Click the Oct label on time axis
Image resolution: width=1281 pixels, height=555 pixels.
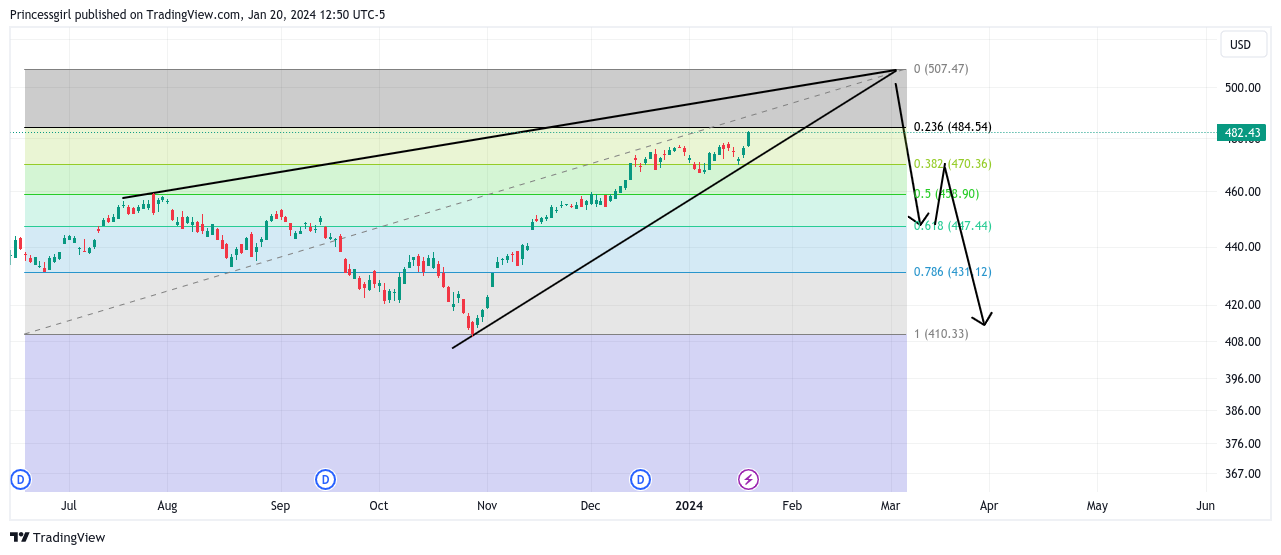tap(378, 506)
